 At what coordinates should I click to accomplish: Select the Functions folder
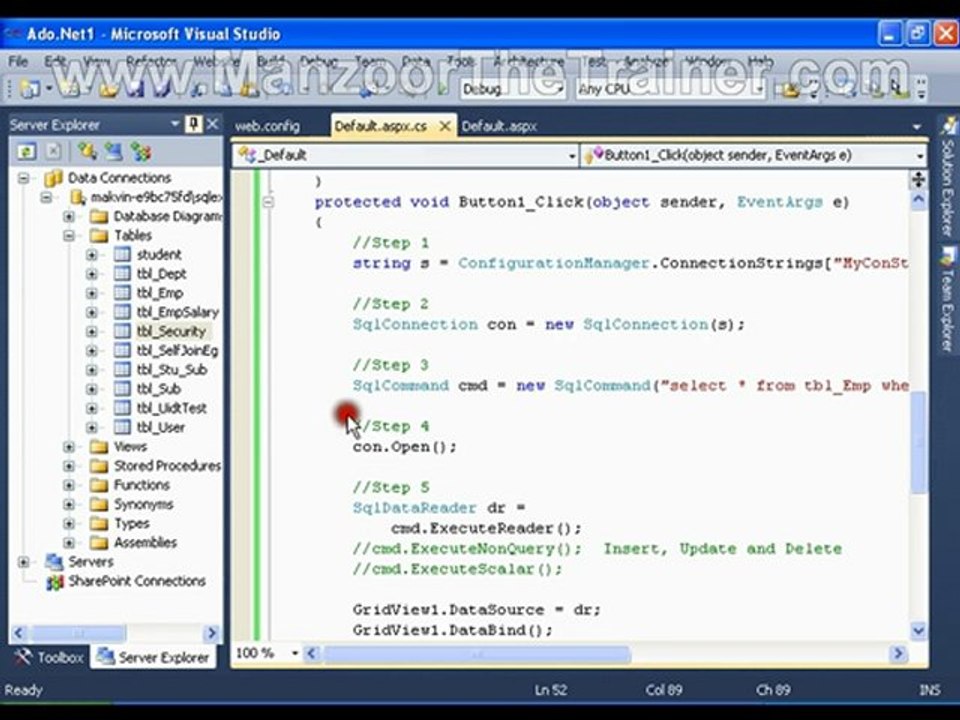point(141,485)
